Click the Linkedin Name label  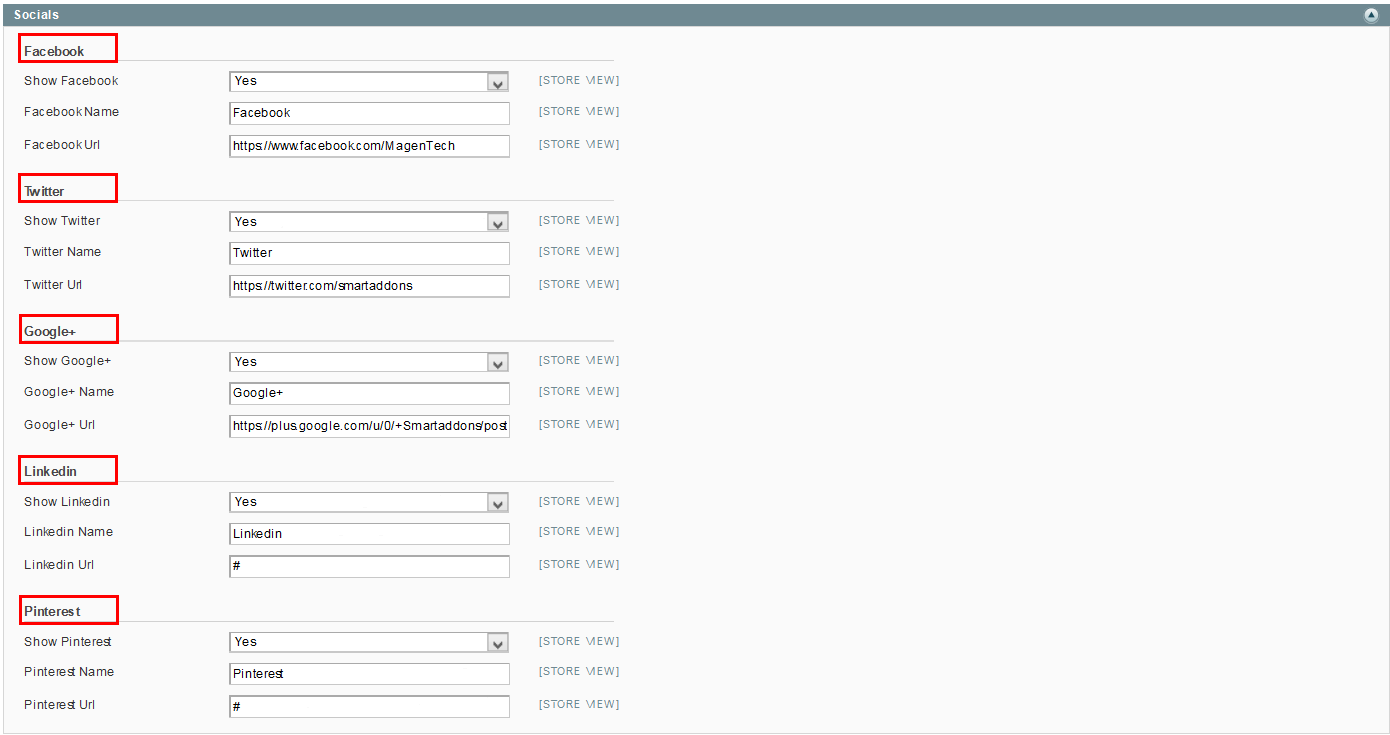68,532
